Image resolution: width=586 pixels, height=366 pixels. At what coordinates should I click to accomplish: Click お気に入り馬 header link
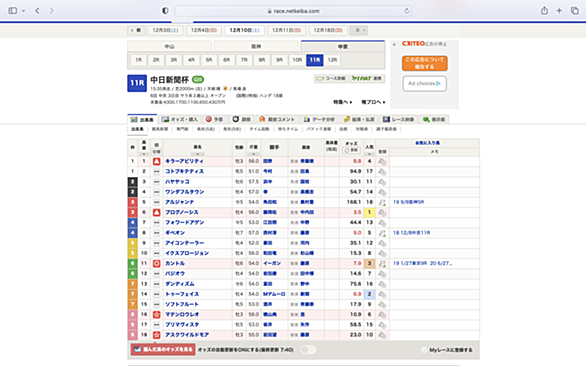428,143
